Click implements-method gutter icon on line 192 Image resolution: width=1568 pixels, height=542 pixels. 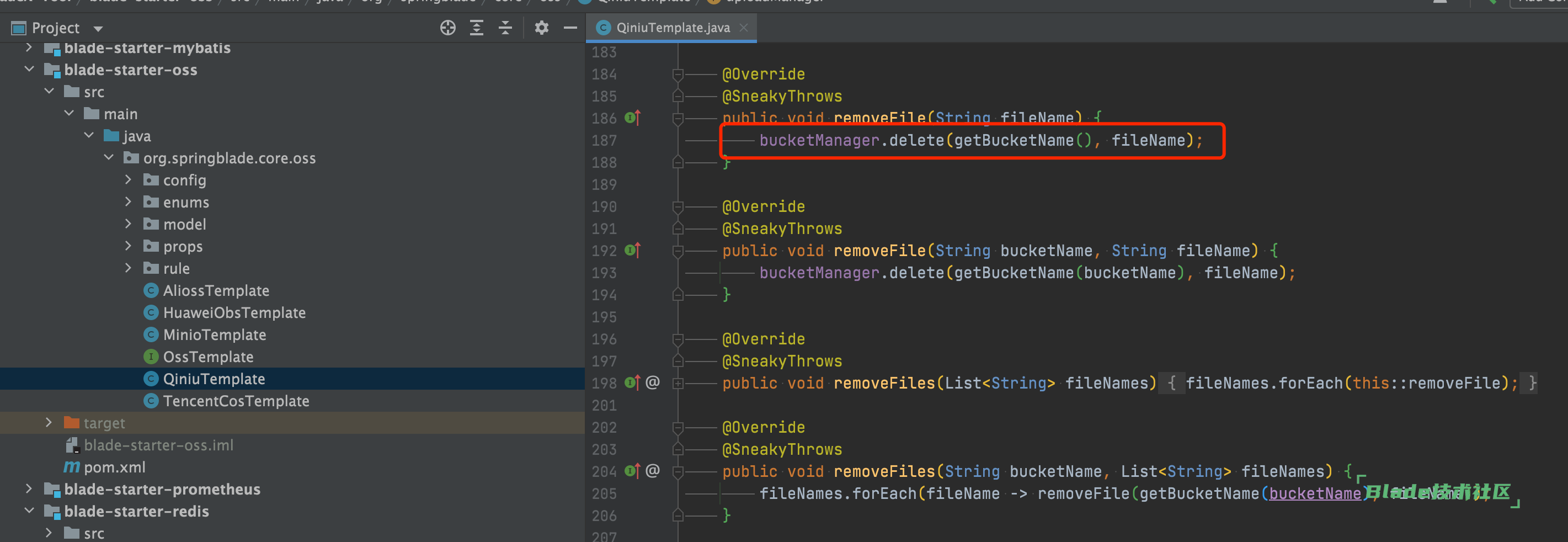click(x=632, y=249)
